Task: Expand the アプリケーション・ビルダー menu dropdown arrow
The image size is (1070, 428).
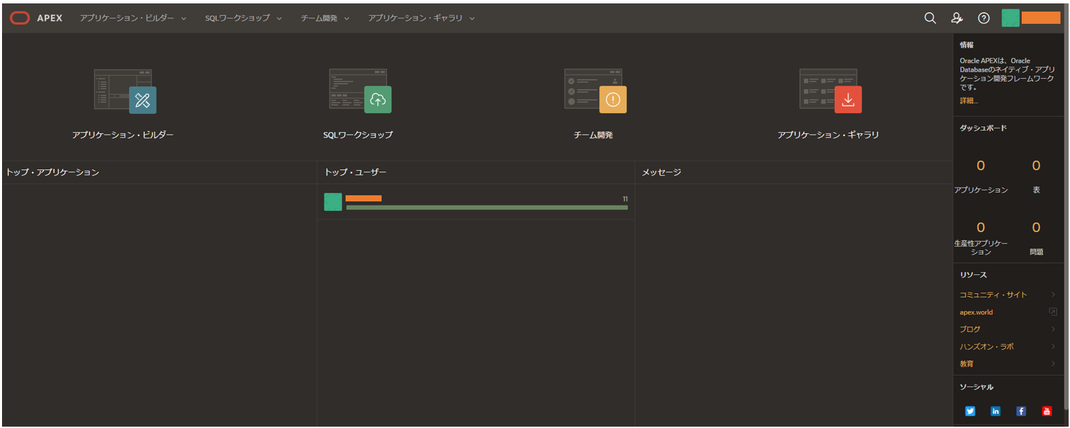Action: (x=184, y=18)
